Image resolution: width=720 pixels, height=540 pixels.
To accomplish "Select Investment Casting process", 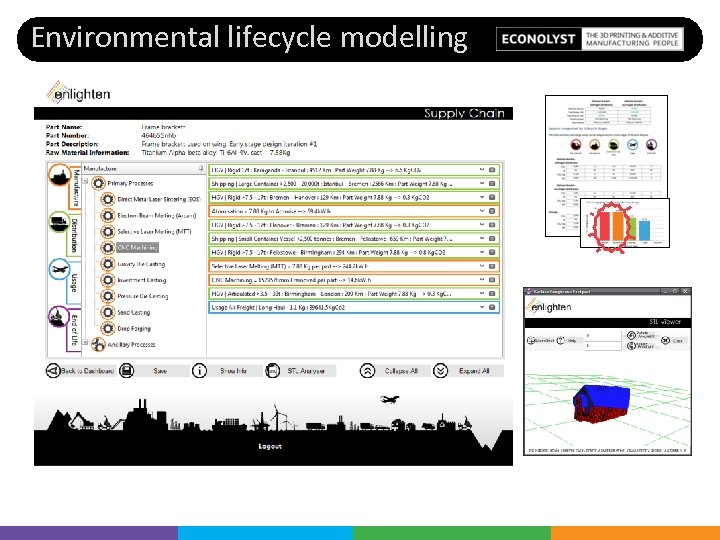I will 134,280.
